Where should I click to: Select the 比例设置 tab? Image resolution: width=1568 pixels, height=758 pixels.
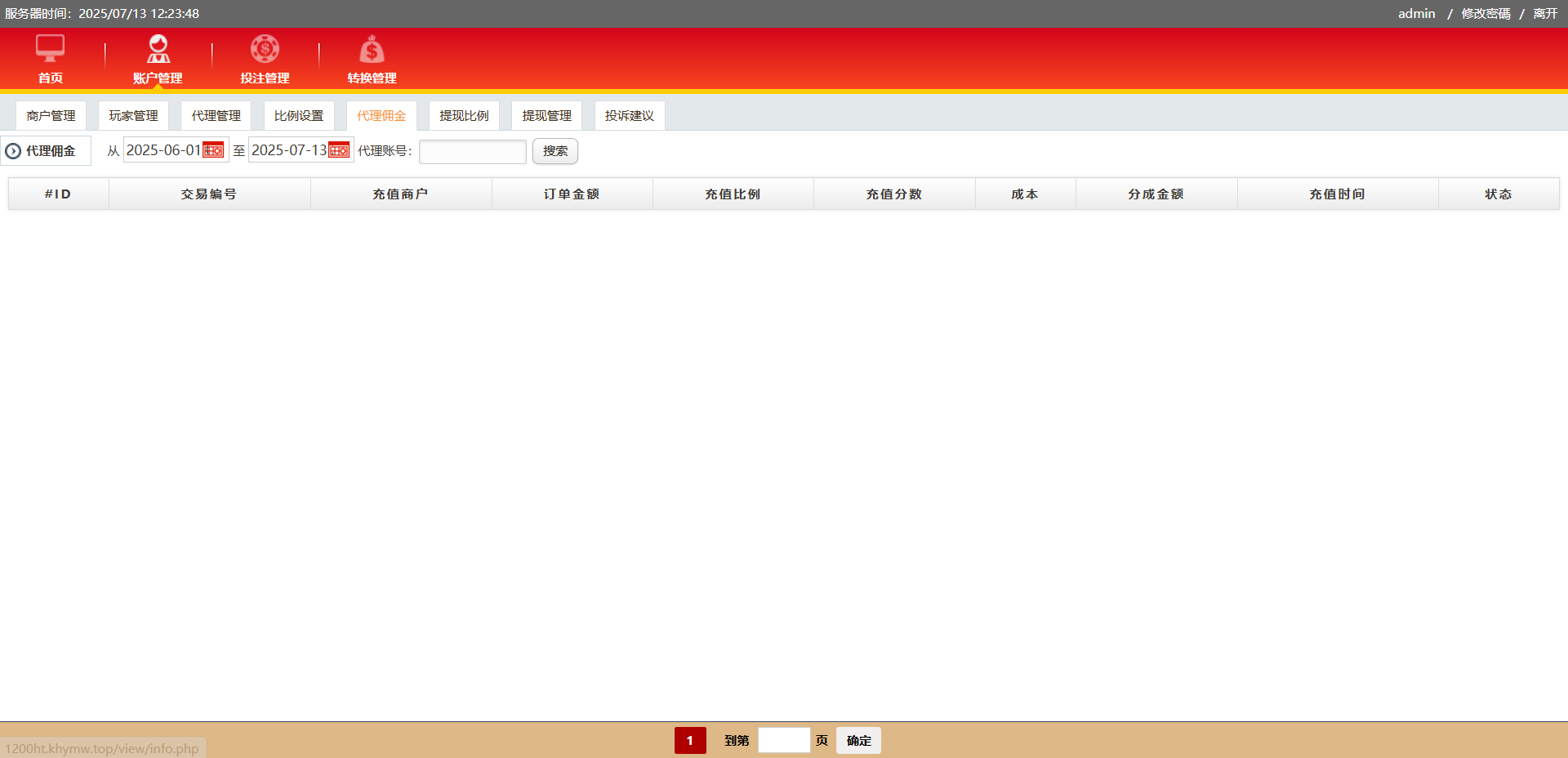coord(299,116)
